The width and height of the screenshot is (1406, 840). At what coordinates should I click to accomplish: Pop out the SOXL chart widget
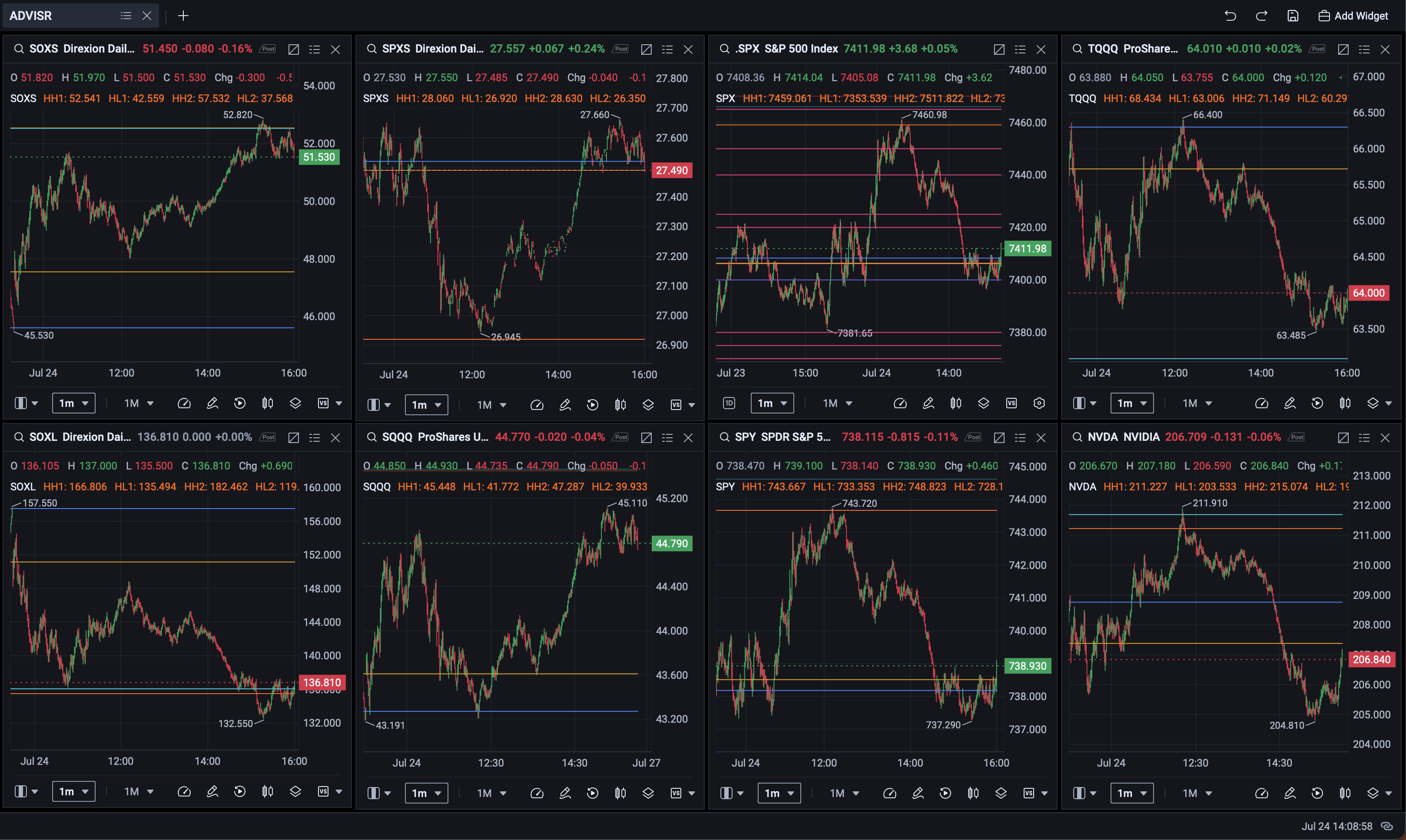pos(293,437)
